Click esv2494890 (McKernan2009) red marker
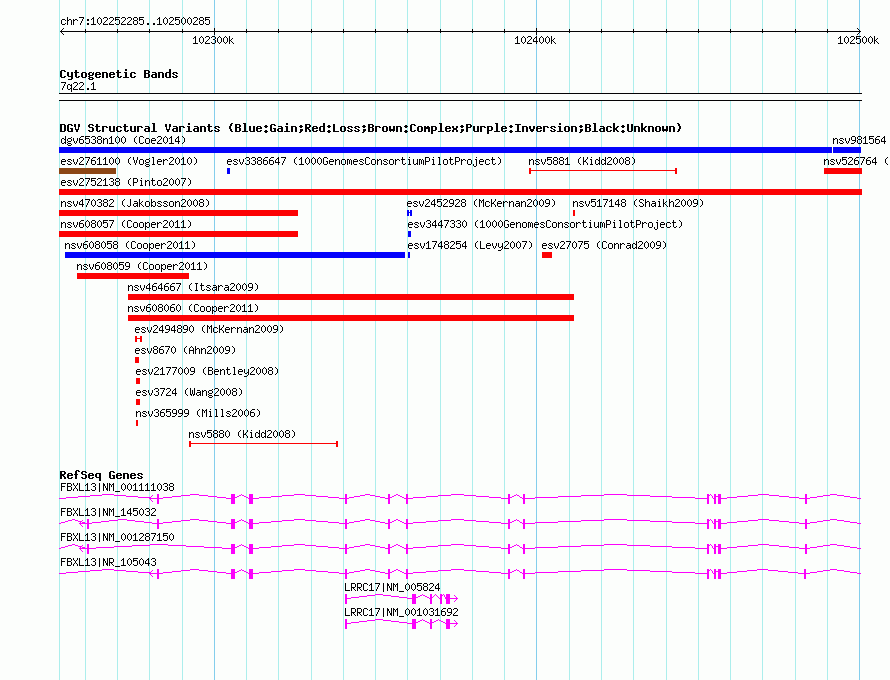This screenshot has height=680, width=890. pos(138,339)
